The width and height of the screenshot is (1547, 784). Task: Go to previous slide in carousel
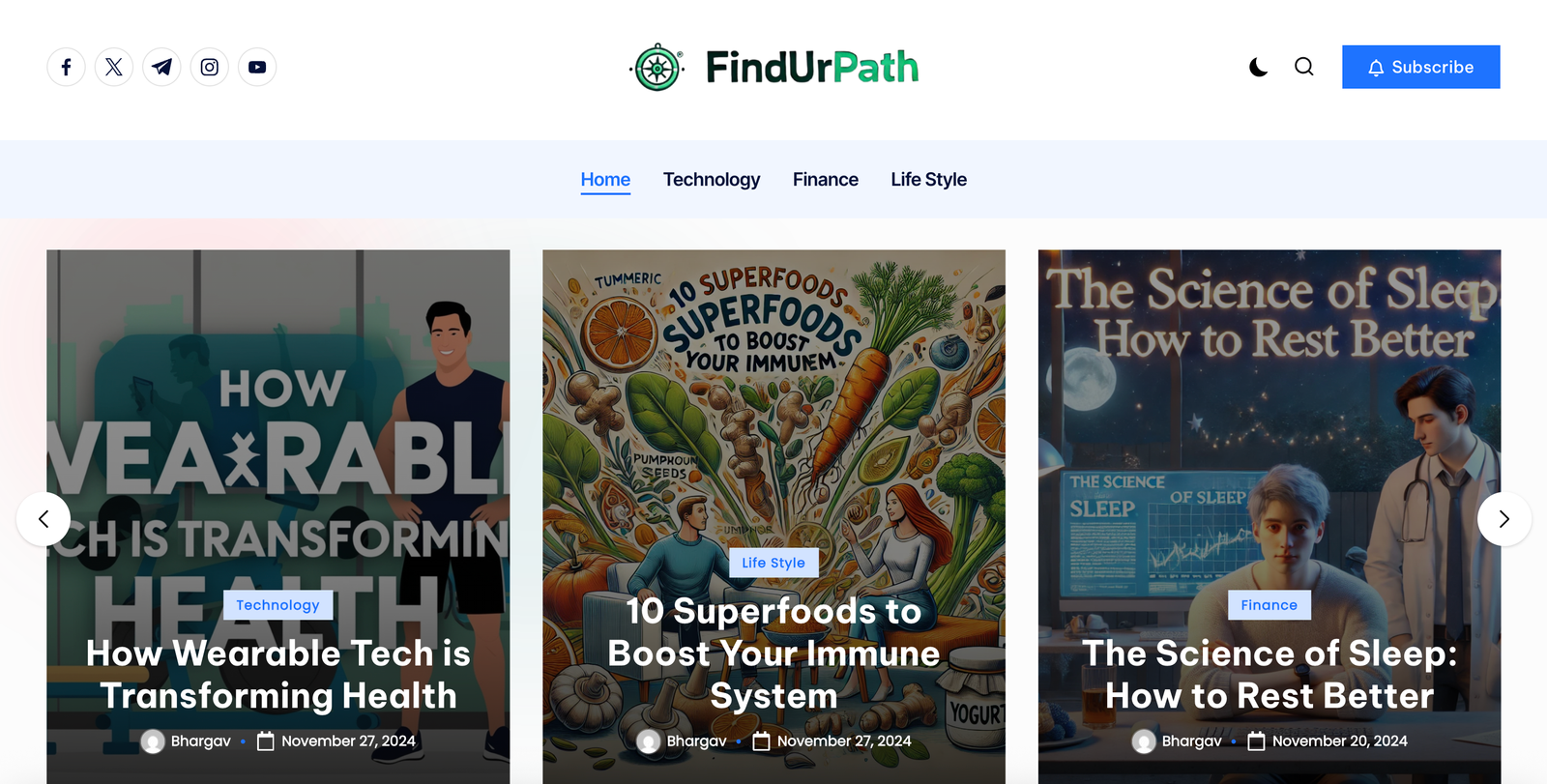tap(44, 519)
